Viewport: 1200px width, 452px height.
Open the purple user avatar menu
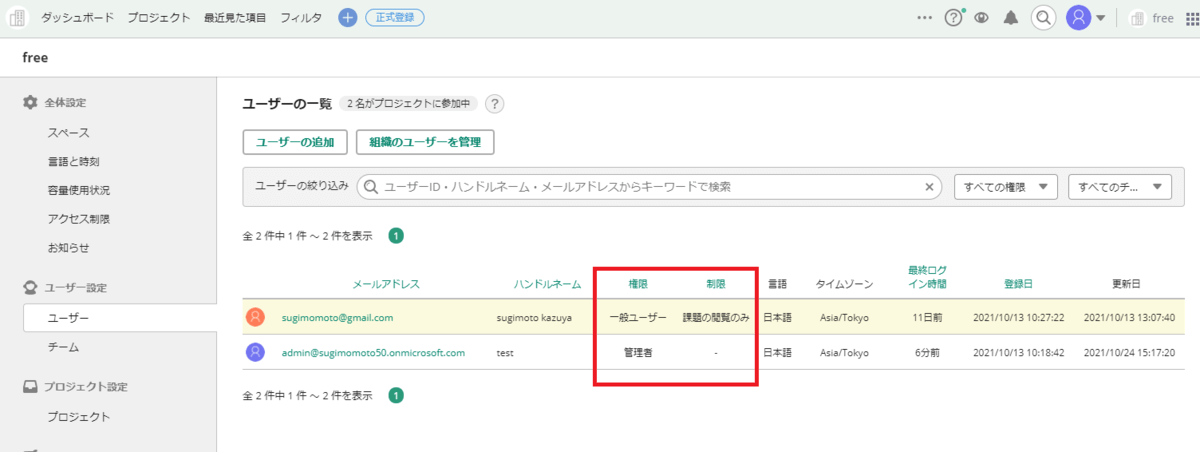click(x=1078, y=18)
